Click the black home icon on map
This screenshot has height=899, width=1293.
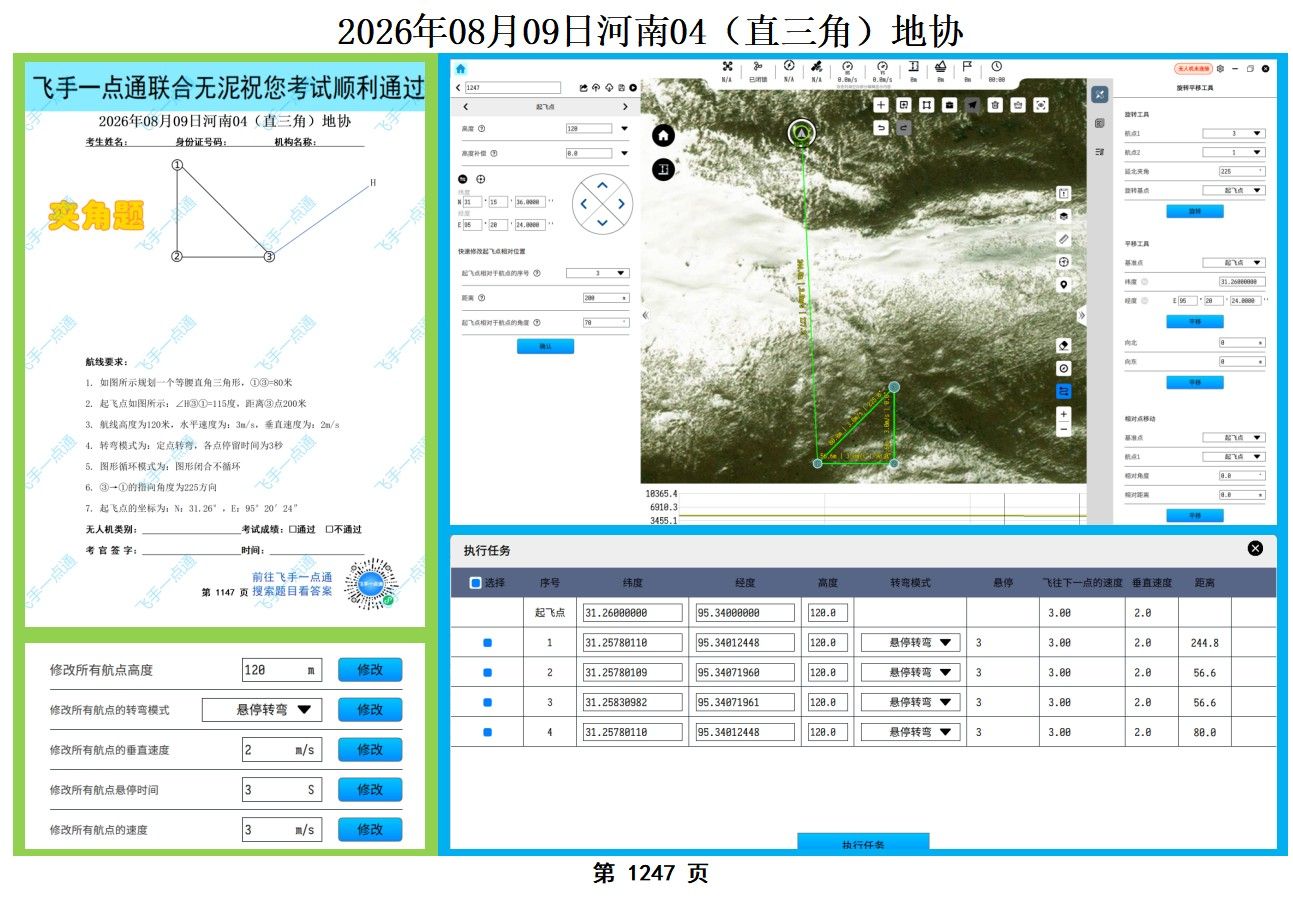click(x=664, y=136)
